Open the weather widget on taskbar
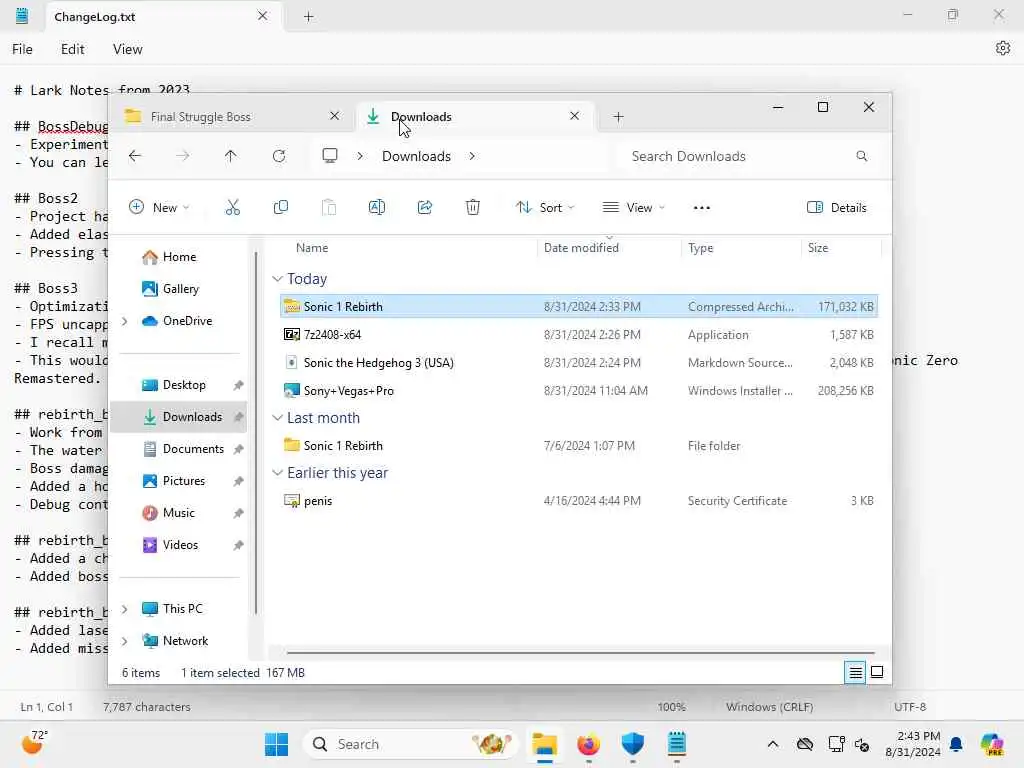Viewport: 1024px width, 768px height. [x=35, y=743]
